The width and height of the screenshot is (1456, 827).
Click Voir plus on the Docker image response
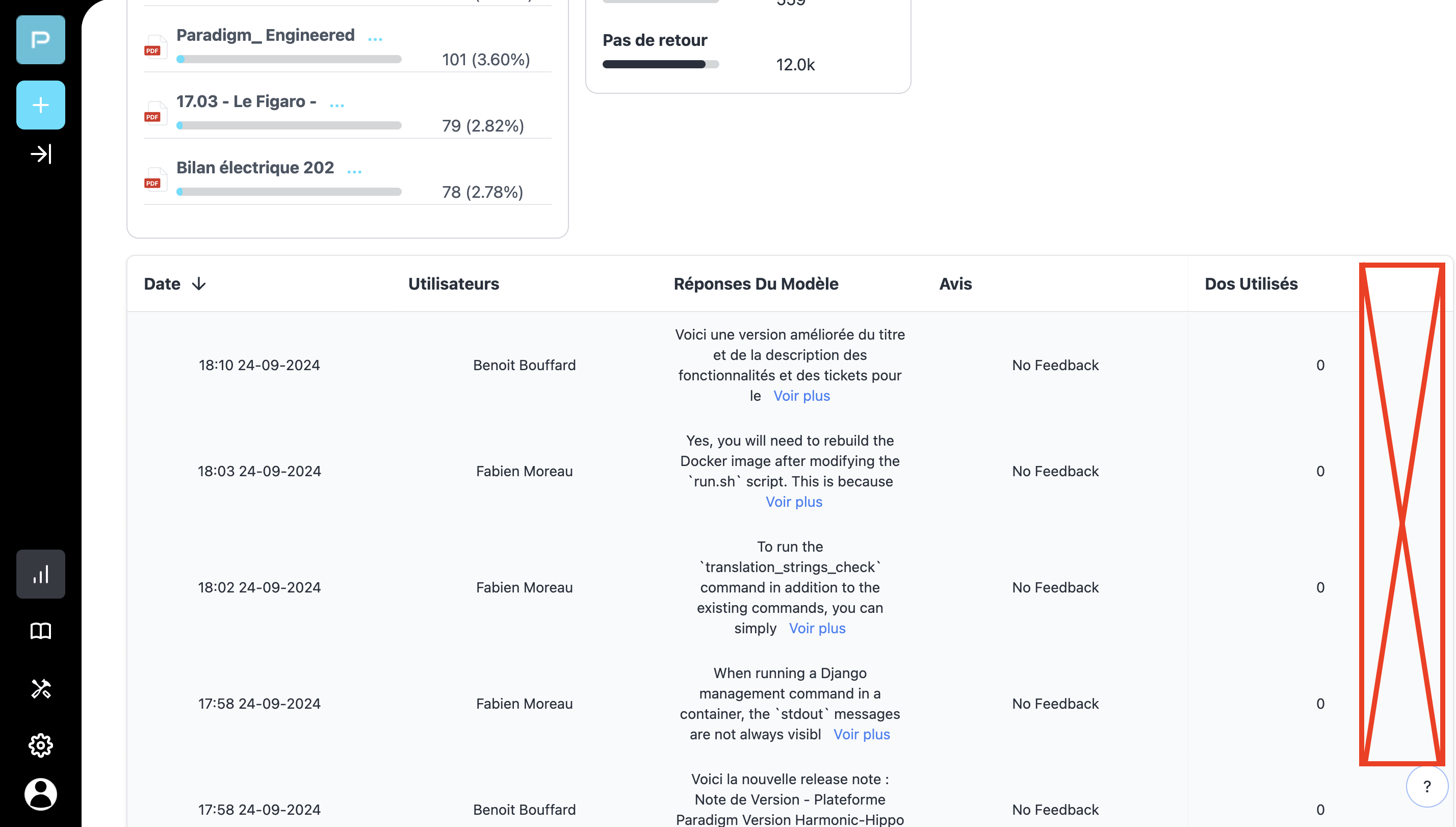point(794,502)
